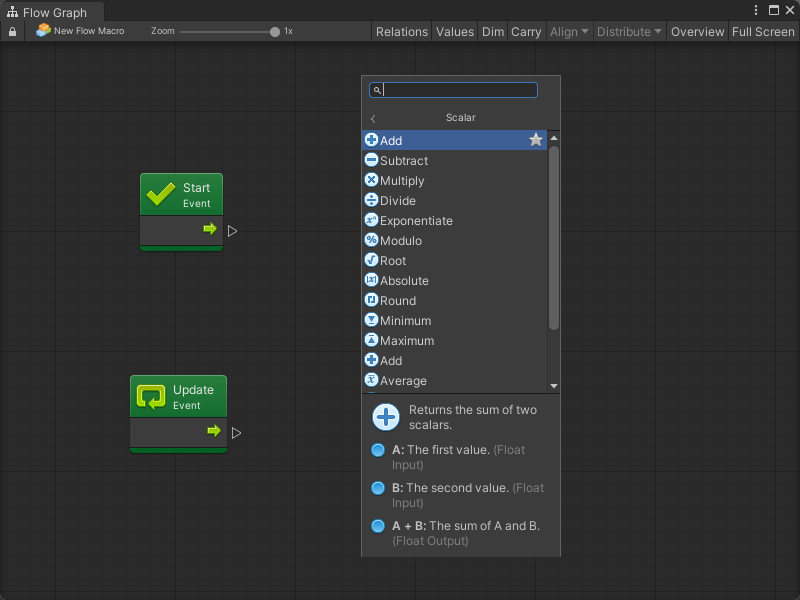Image resolution: width=800 pixels, height=600 pixels.
Task: Click the Multiply operator icon
Action: [x=371, y=181]
